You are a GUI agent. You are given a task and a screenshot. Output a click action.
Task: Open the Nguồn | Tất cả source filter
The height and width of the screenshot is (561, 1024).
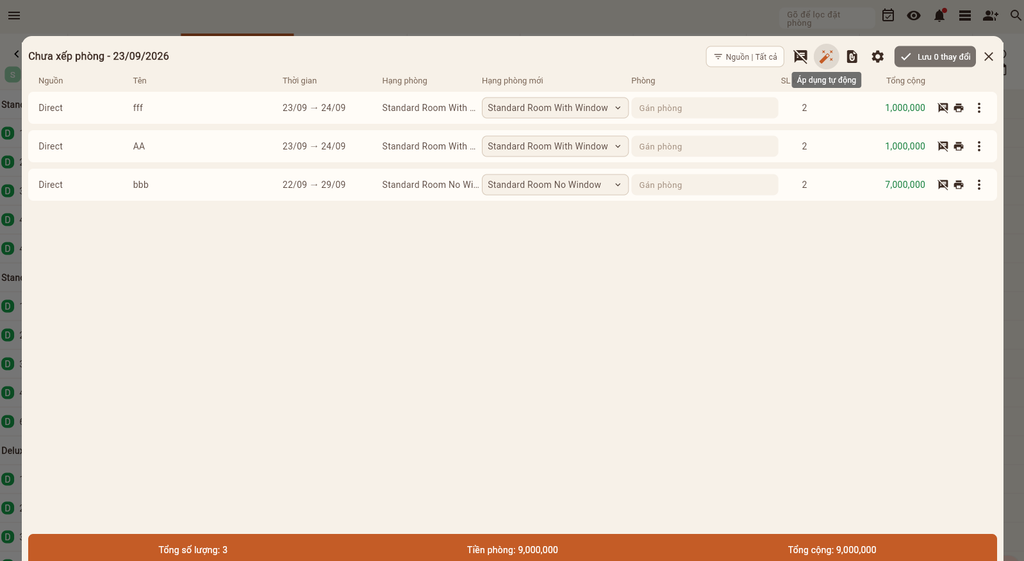pos(745,57)
